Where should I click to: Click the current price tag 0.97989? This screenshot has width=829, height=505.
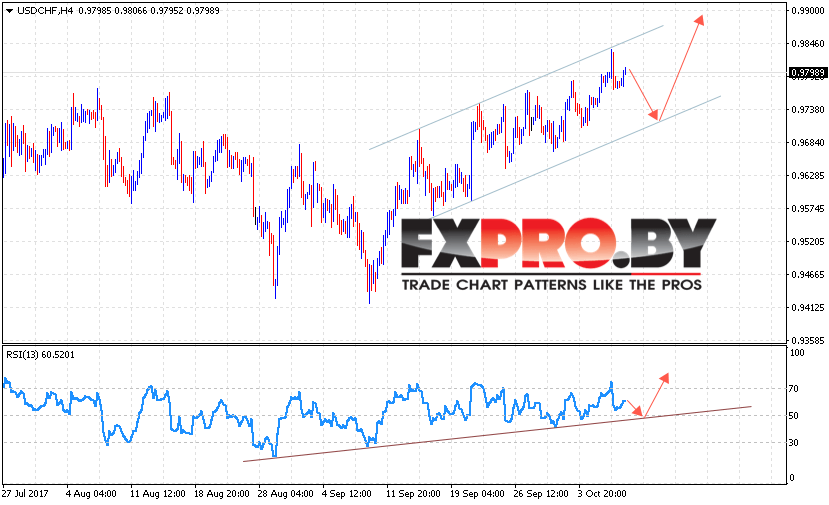point(807,72)
